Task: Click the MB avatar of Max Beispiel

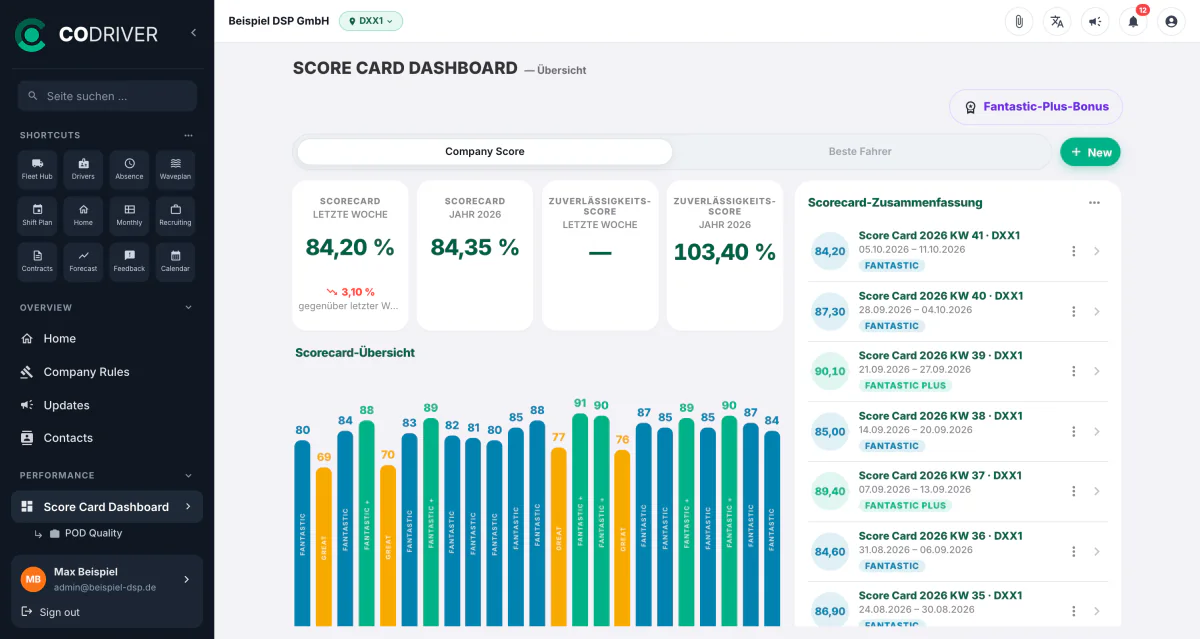Action: (x=34, y=579)
